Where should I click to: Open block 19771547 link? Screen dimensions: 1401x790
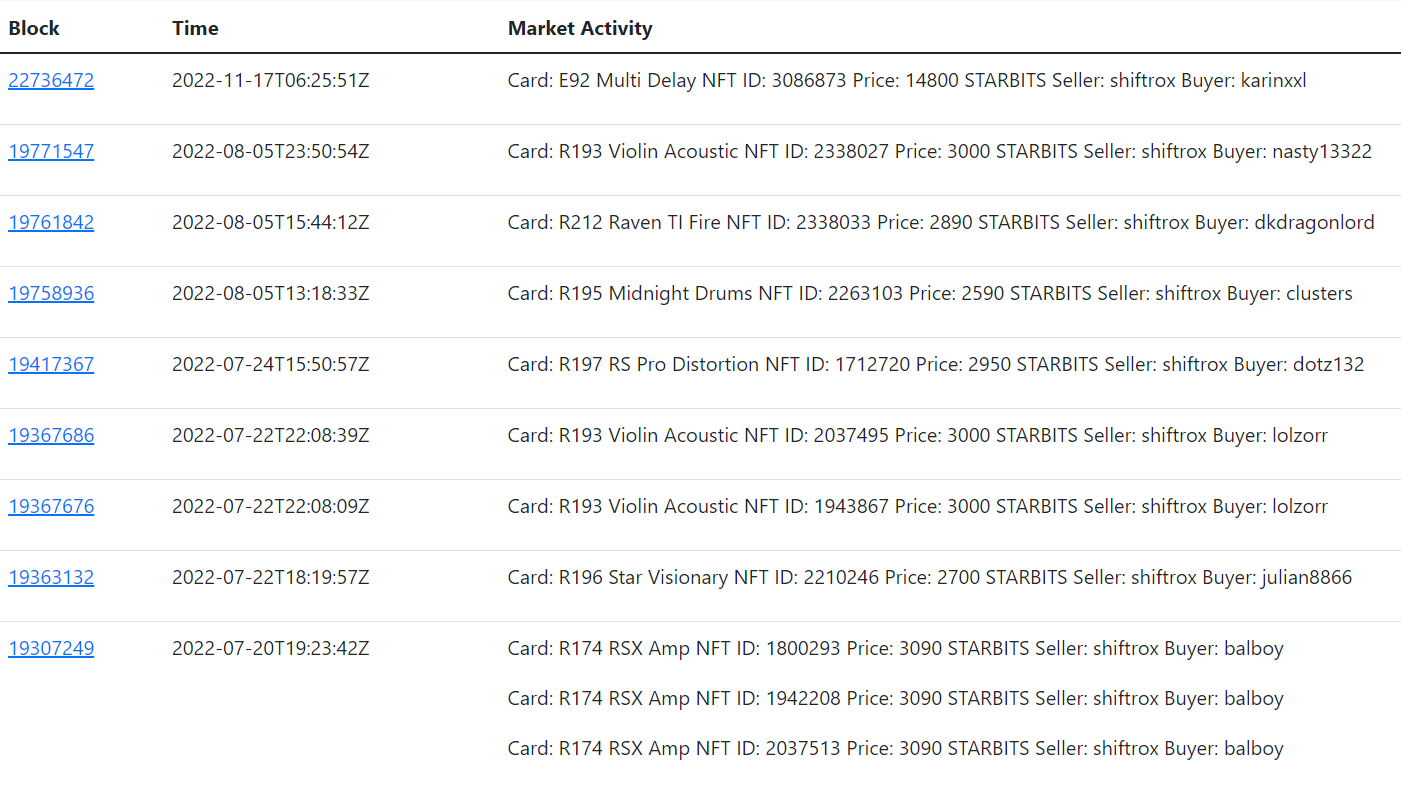51,151
